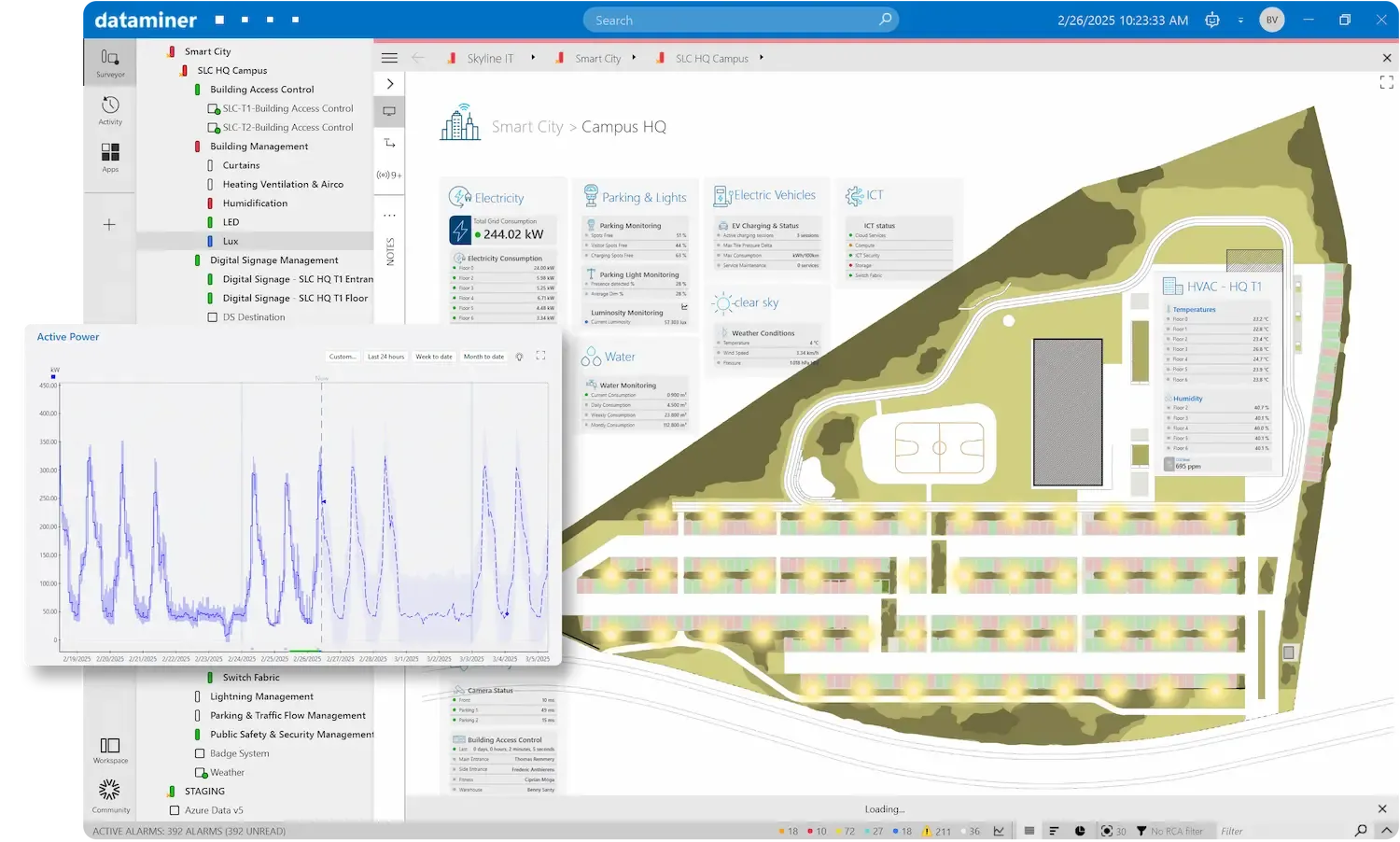This screenshot has height=842, width=1400.
Task: Select the Last 24 hours range button
Action: 385,357
